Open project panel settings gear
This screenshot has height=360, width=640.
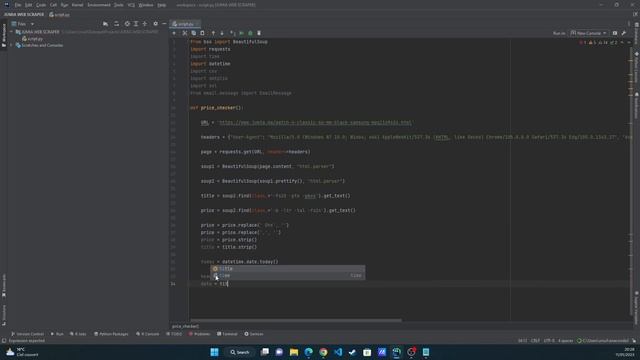click(x=156, y=24)
